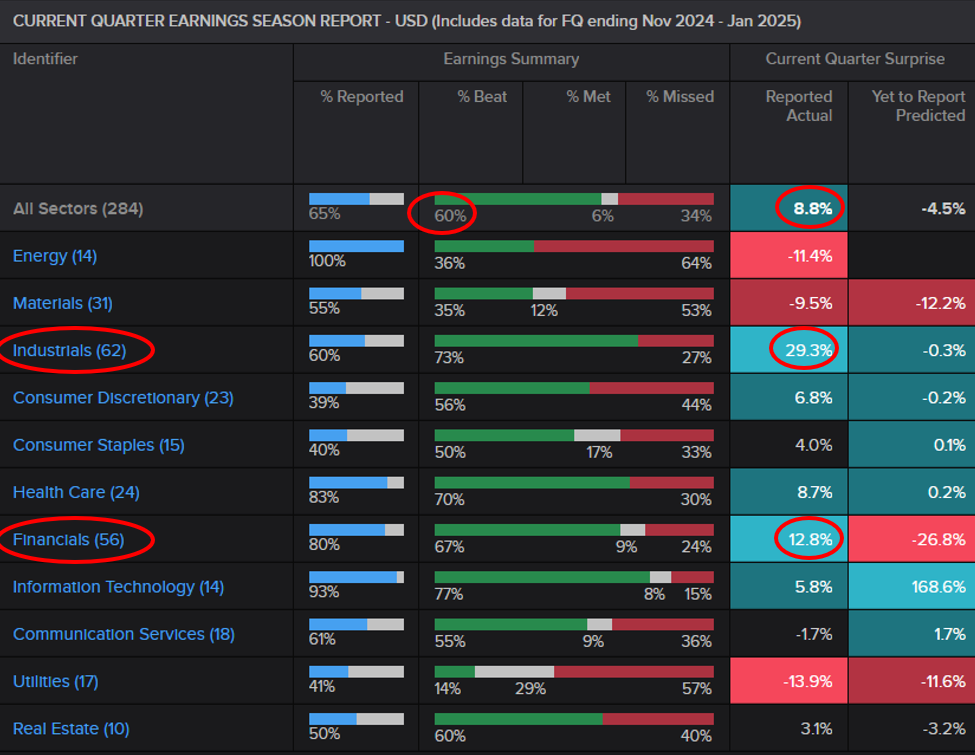Sort by the % Beat column header
The width and height of the screenshot is (975, 755).
483,97
